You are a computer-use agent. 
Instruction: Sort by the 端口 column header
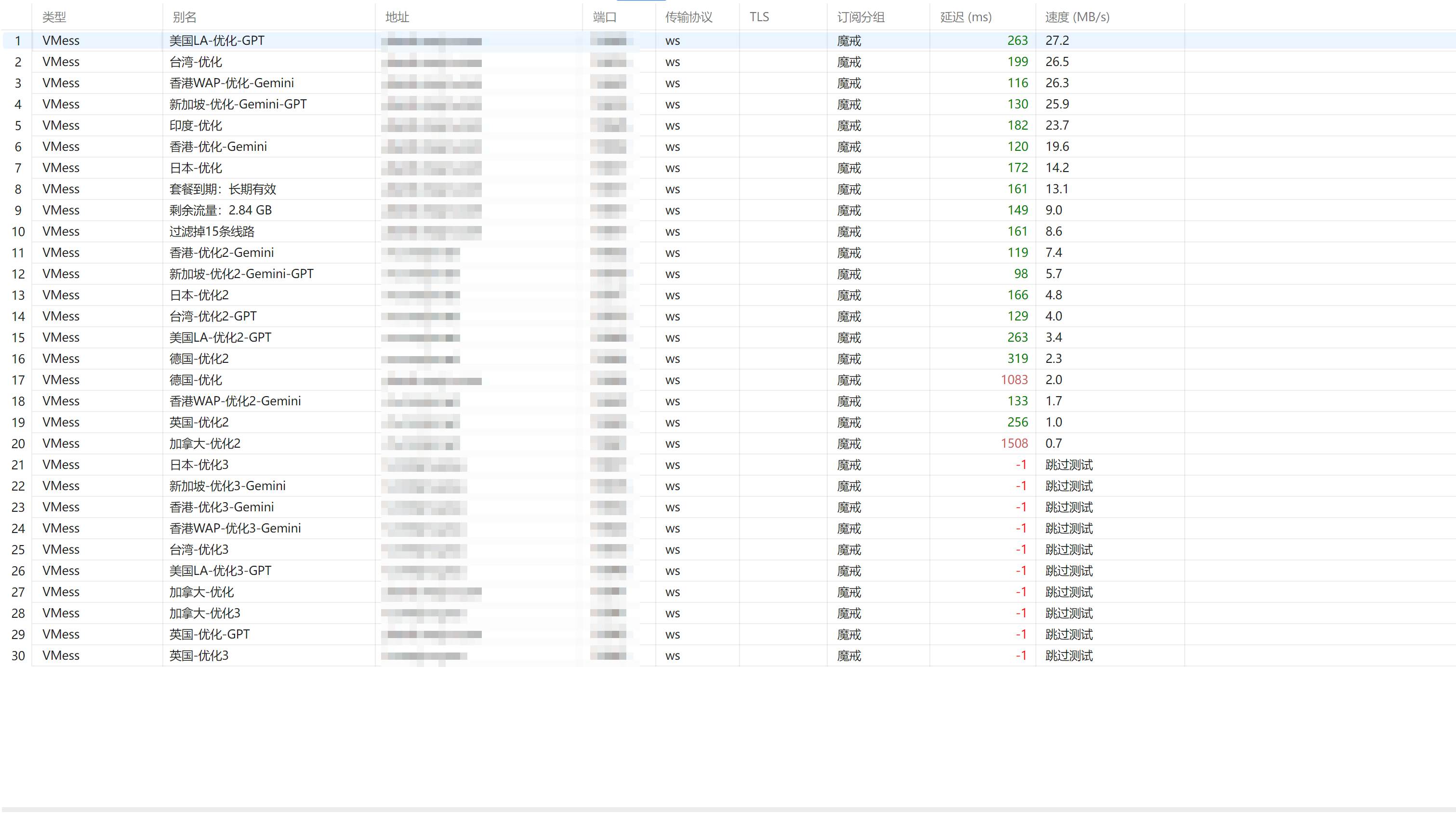tap(620, 17)
